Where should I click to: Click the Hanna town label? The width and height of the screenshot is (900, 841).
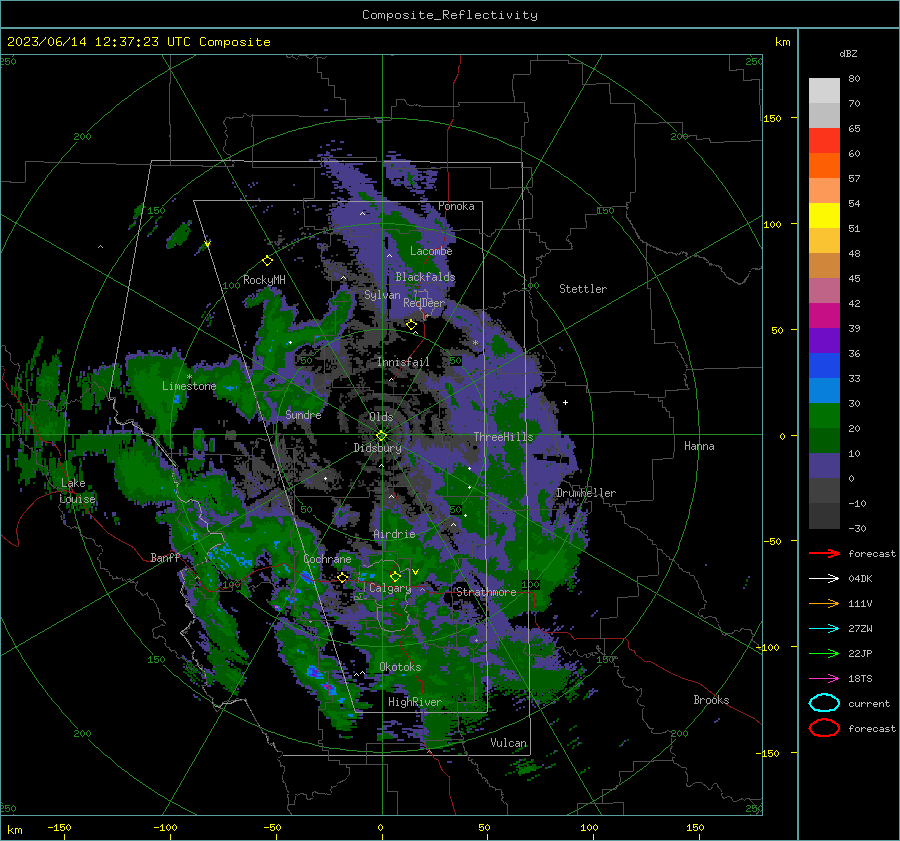(x=699, y=446)
